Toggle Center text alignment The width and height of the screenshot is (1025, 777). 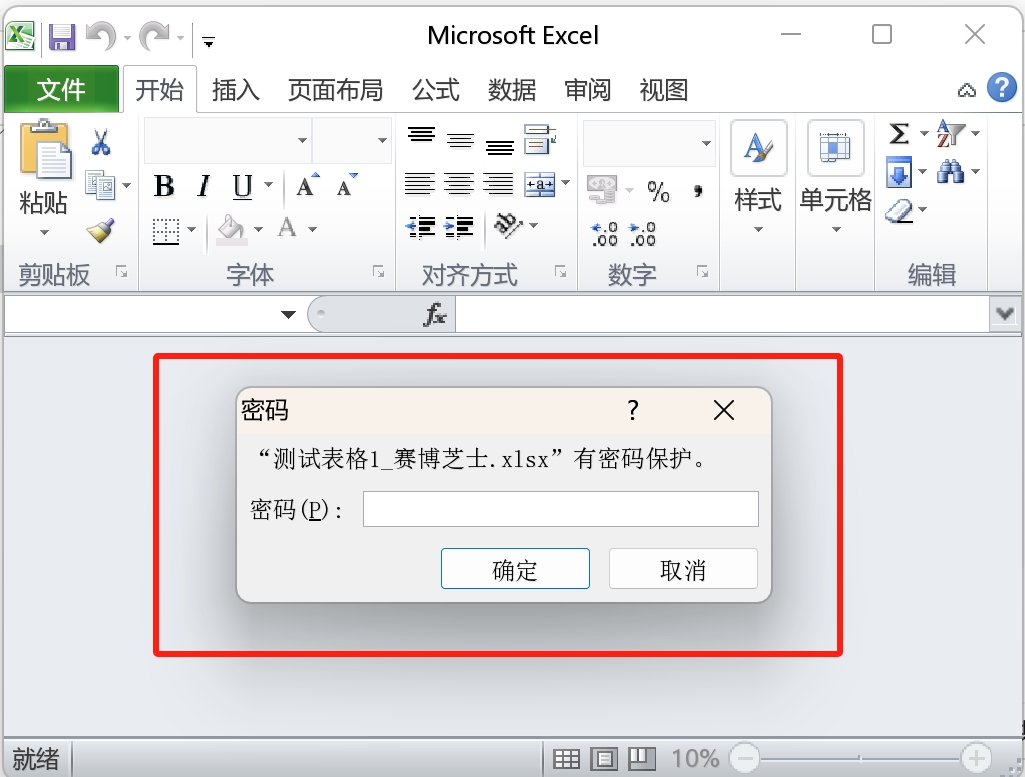pyautogui.click(x=460, y=185)
